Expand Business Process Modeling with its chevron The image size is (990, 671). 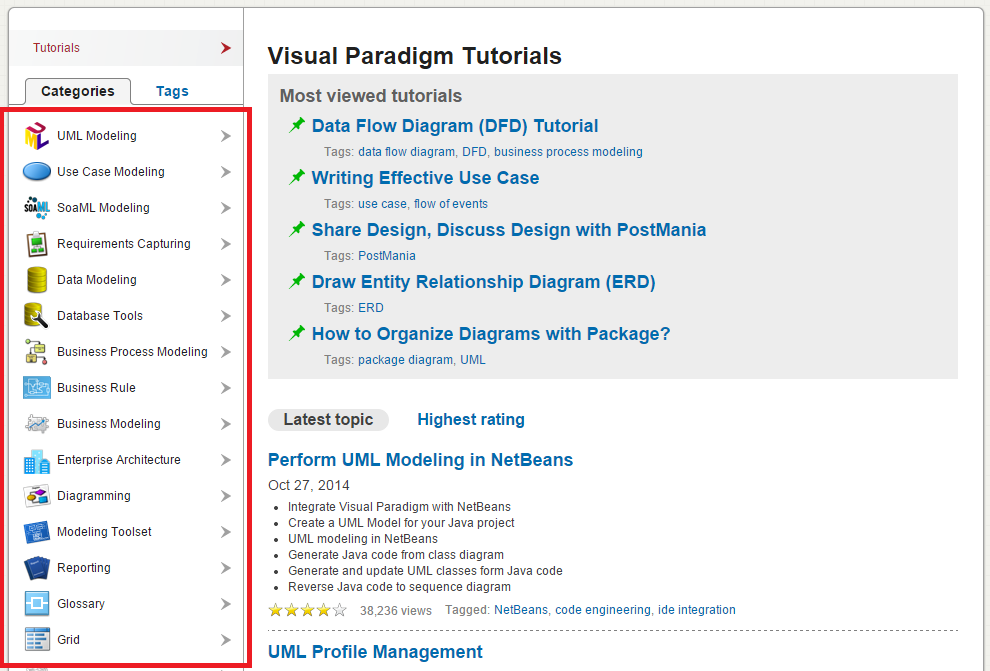(225, 352)
